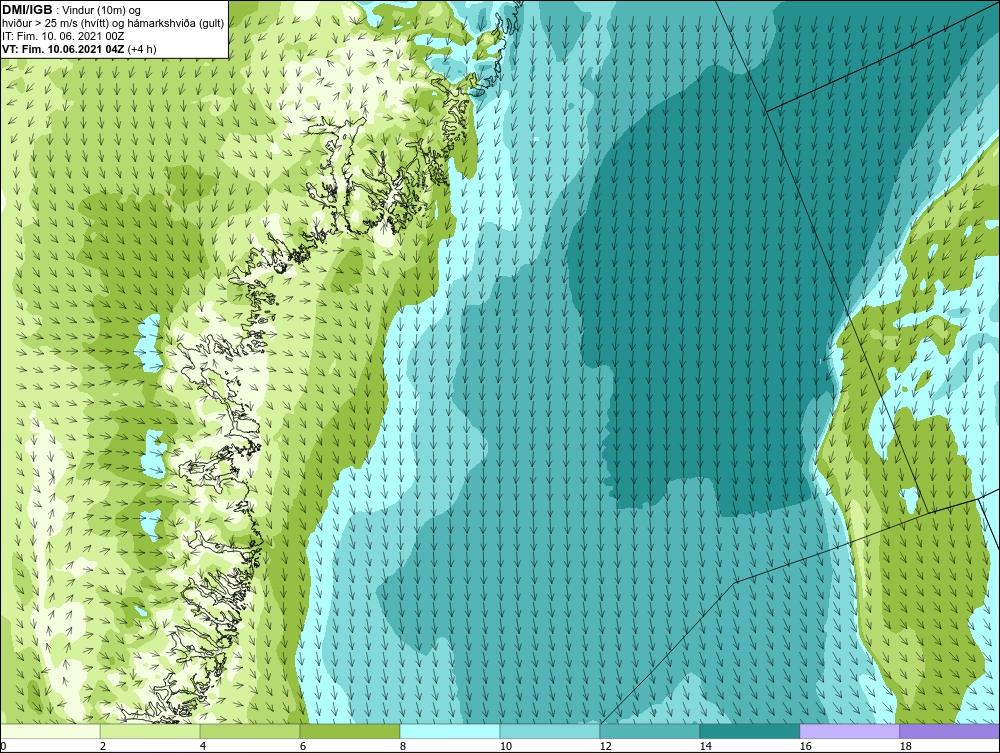Click the legend scale label 10
Viewport: 1000px width, 753px height.
pos(506,746)
